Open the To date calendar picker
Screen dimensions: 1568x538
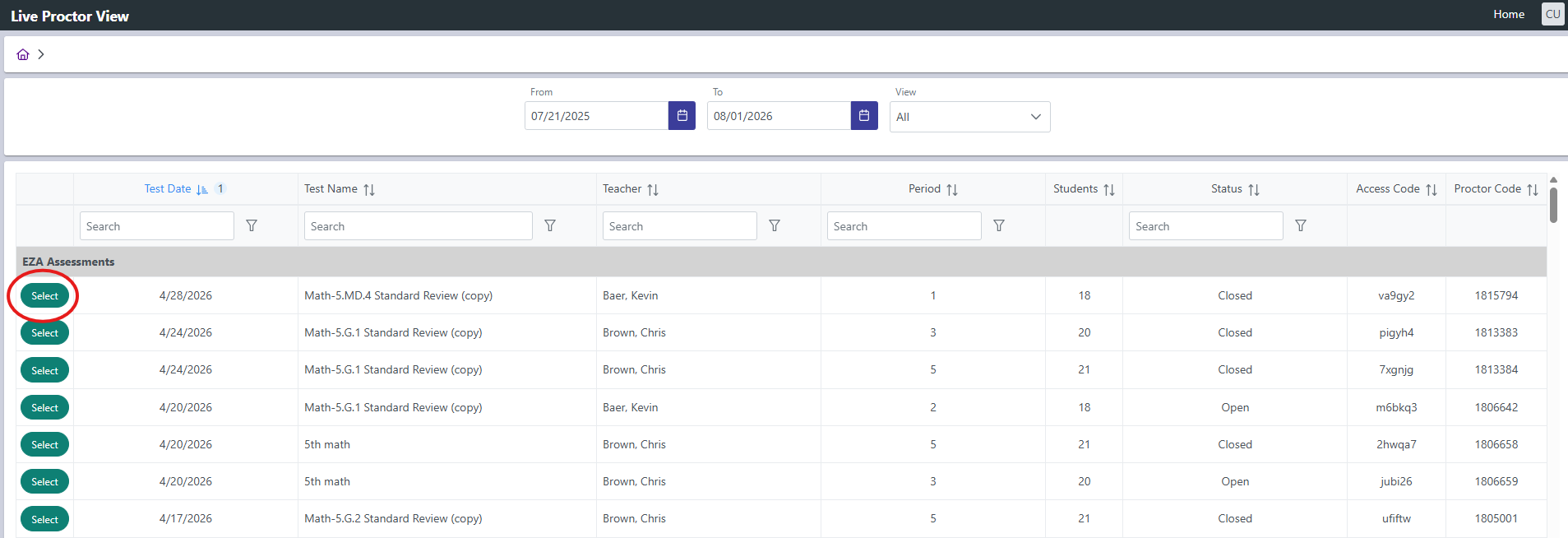864,116
